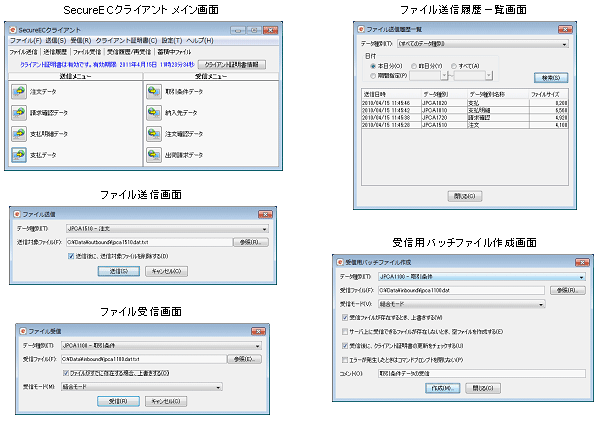Screen dimensions: 599x421
Task: Click the 送信履歴 toolbar item
Action: click(x=55, y=52)
